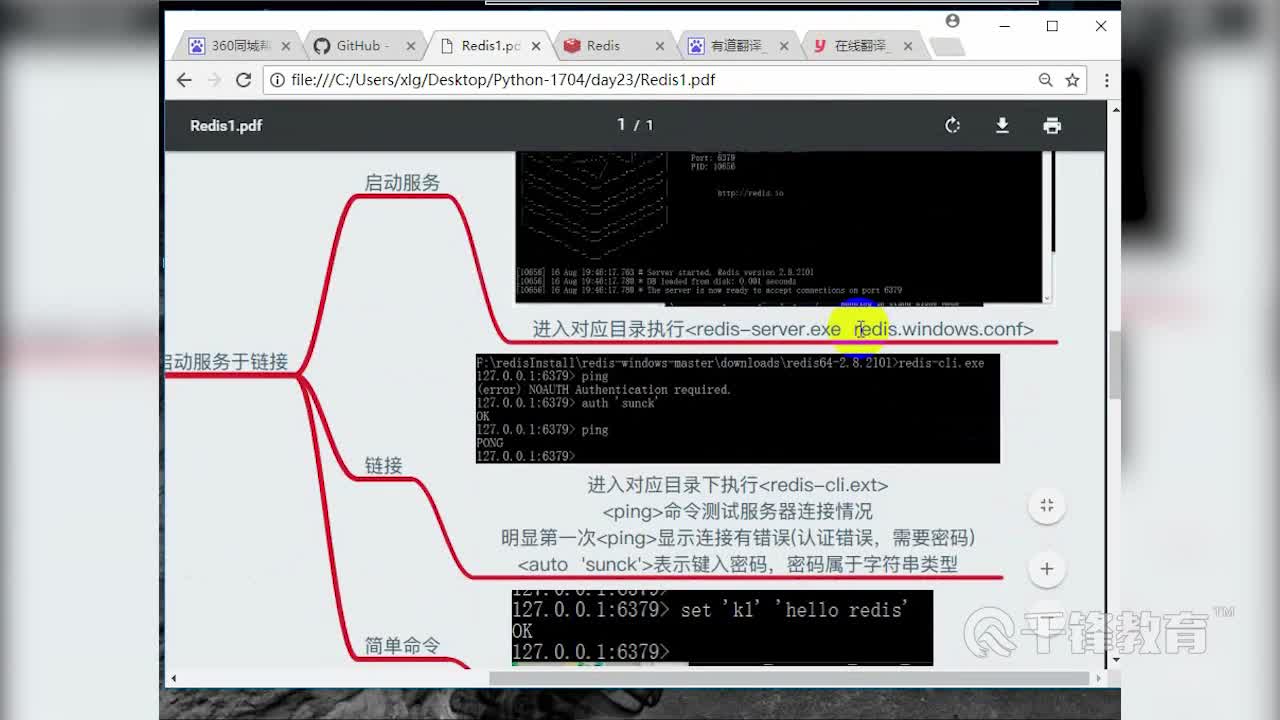Navigate back using the back arrow
1280x720 pixels.
point(184,79)
